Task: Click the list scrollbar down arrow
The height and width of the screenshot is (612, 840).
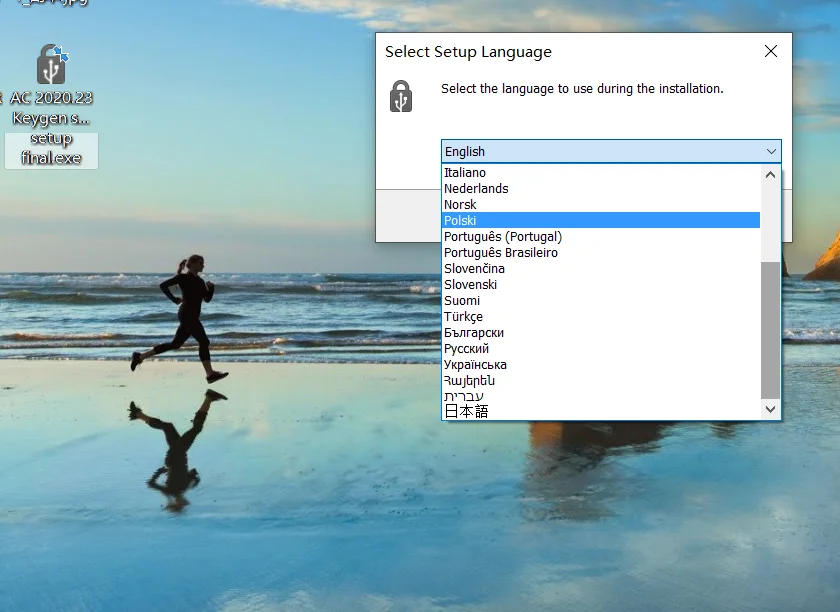Action: tap(770, 409)
